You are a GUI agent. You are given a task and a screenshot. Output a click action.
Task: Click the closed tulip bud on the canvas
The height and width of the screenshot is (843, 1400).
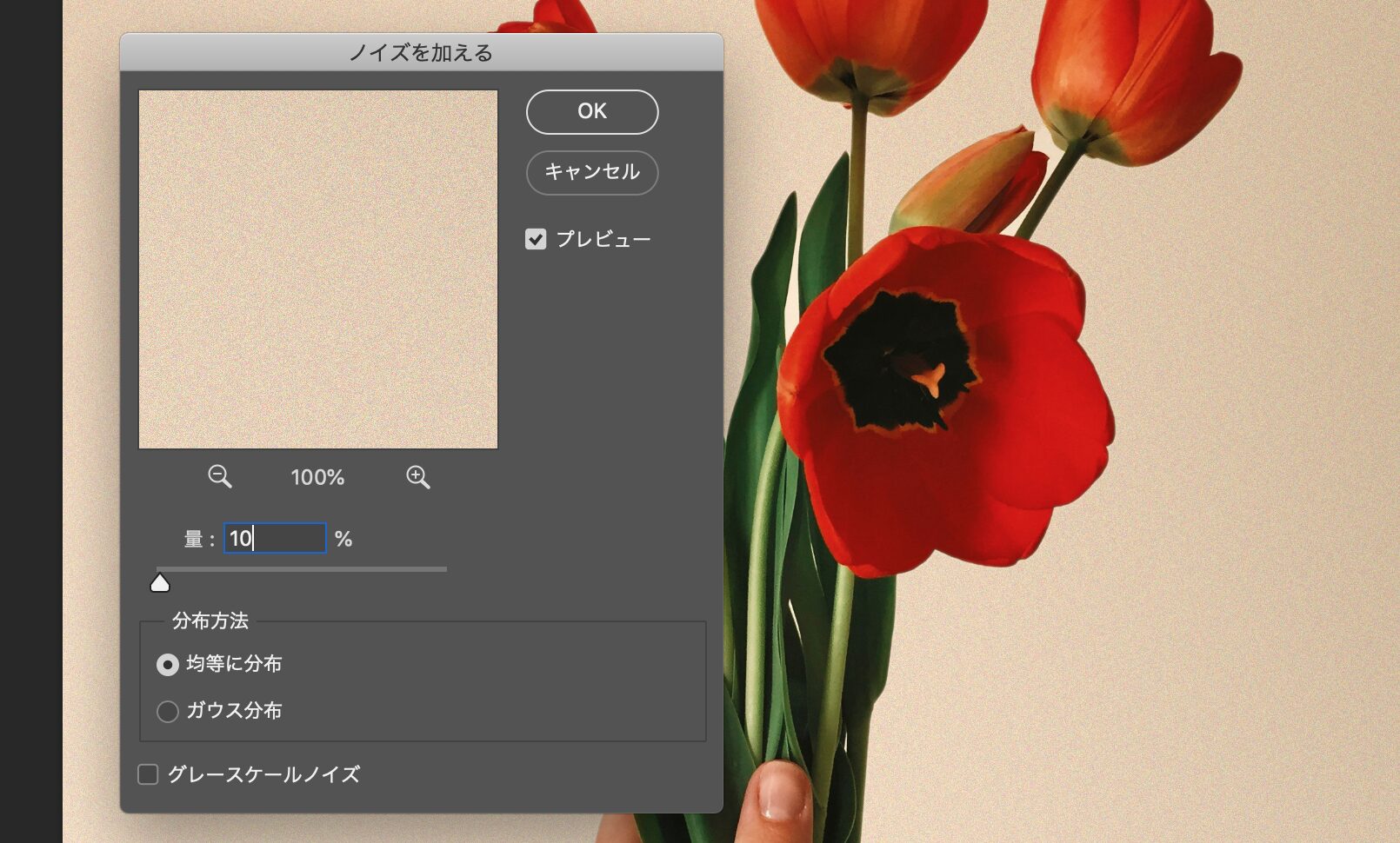point(970,181)
